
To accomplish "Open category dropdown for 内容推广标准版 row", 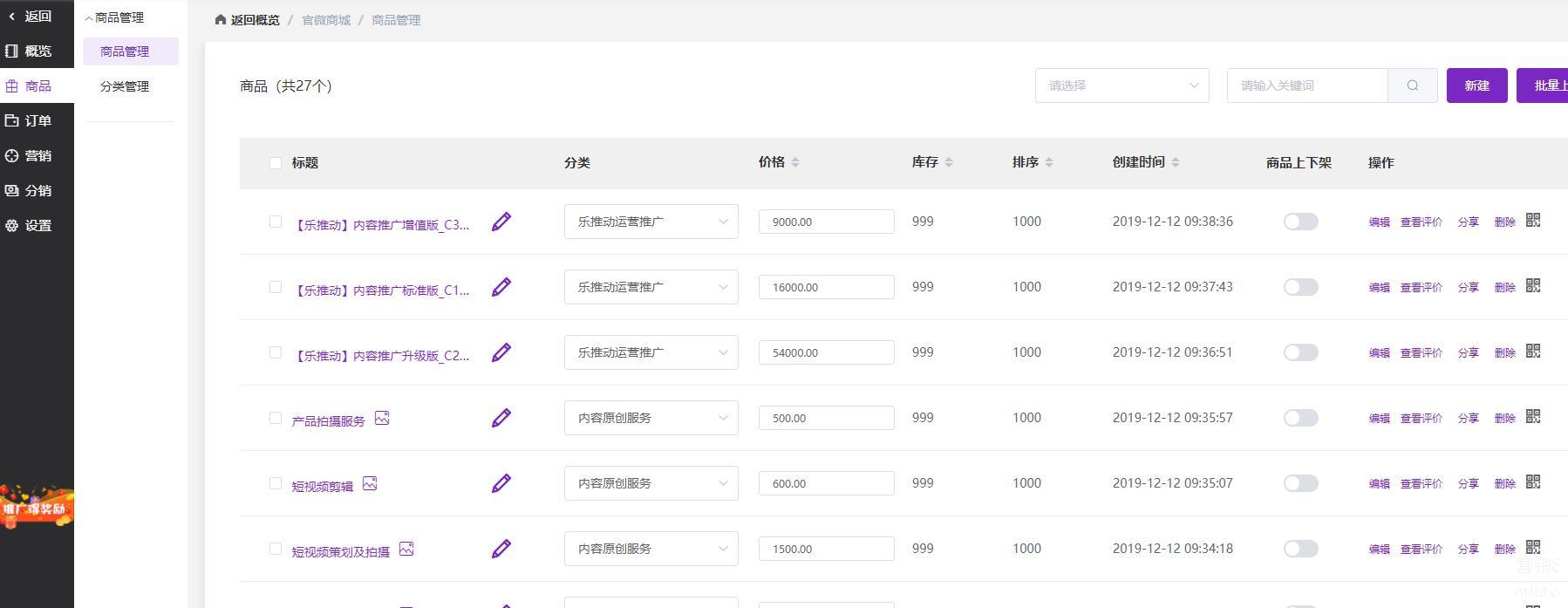I will pos(651,287).
